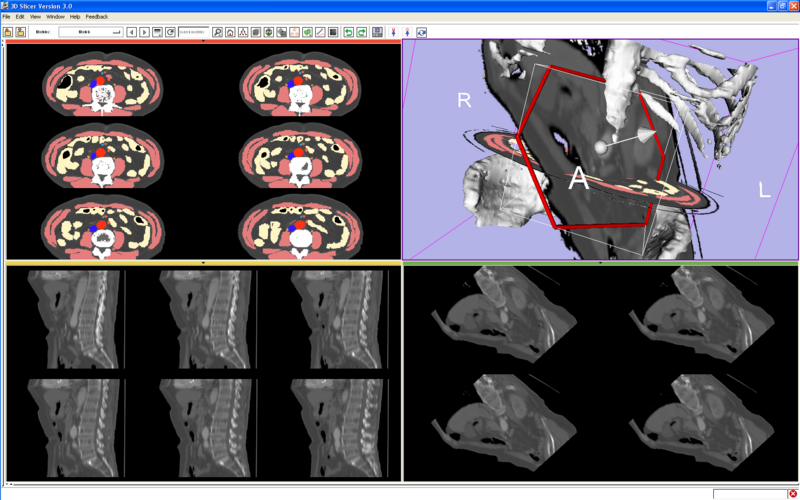The width and height of the screenshot is (800, 500).
Task: Open the Edit menu
Action: pos(20,17)
